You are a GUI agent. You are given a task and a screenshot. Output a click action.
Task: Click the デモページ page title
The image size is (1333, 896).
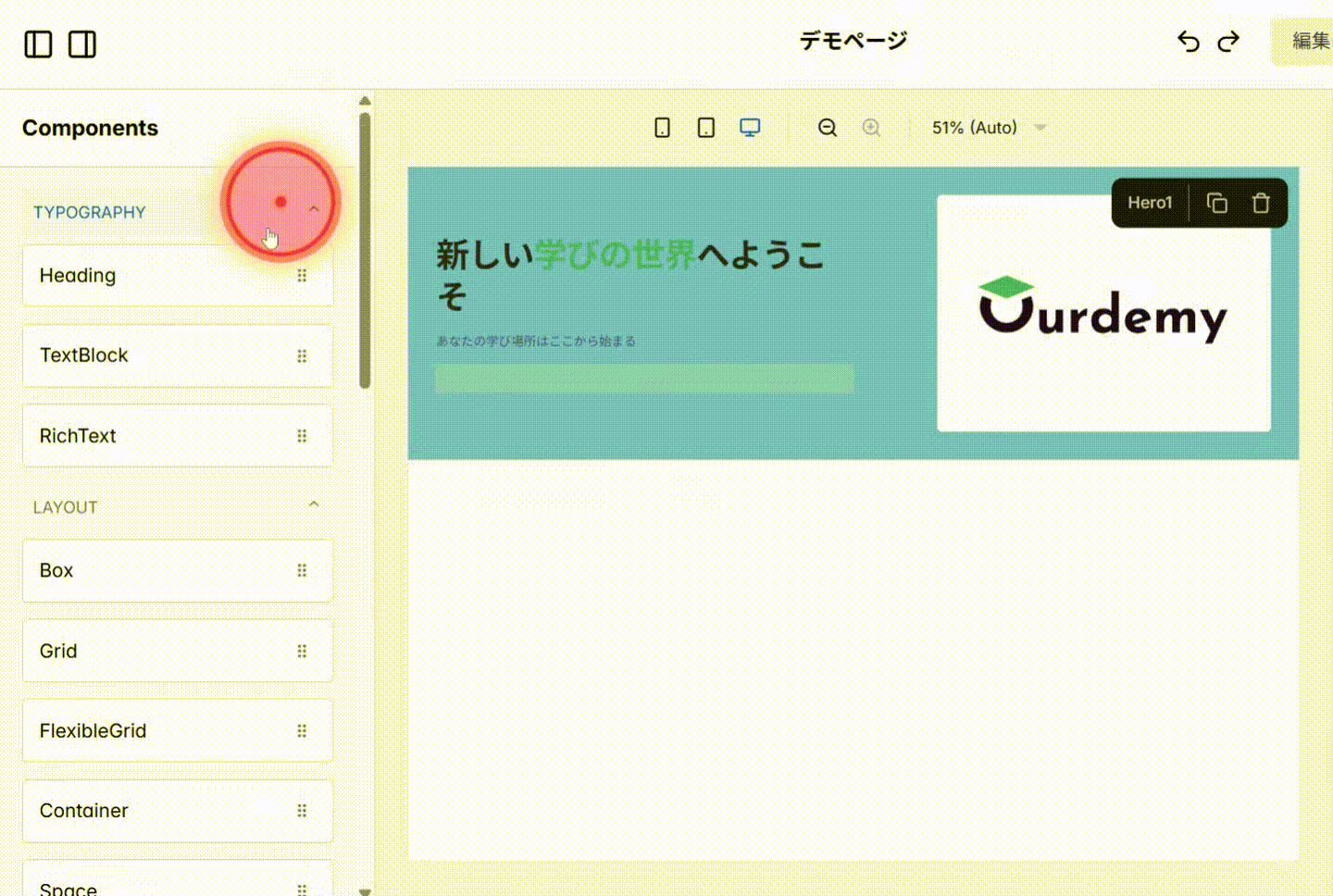click(x=853, y=41)
